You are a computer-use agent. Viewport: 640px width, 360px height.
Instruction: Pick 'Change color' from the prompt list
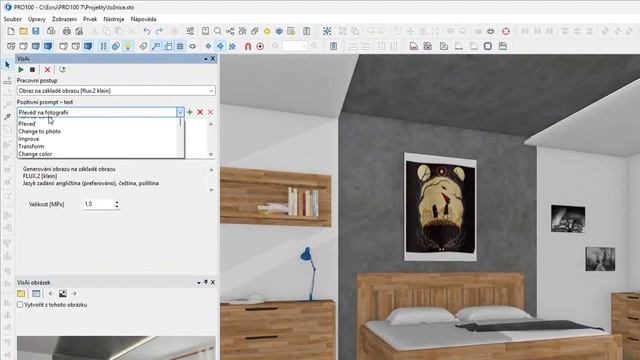(x=35, y=154)
